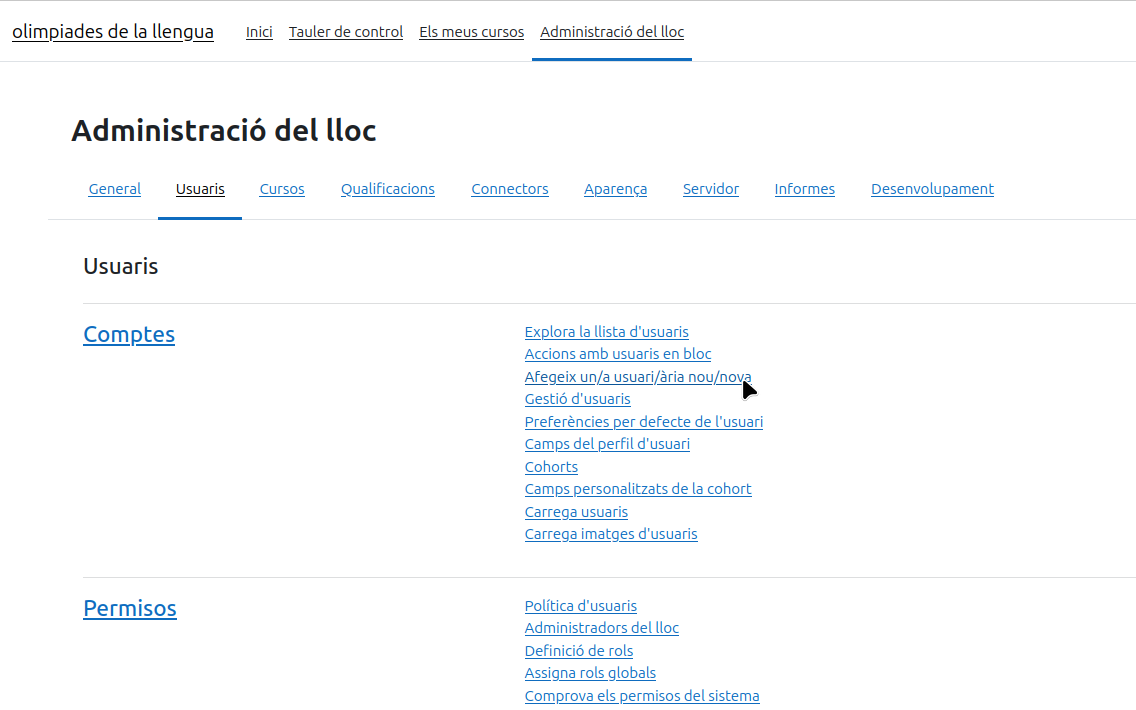Switch to the General tab
This screenshot has height=710, width=1136.
115,189
